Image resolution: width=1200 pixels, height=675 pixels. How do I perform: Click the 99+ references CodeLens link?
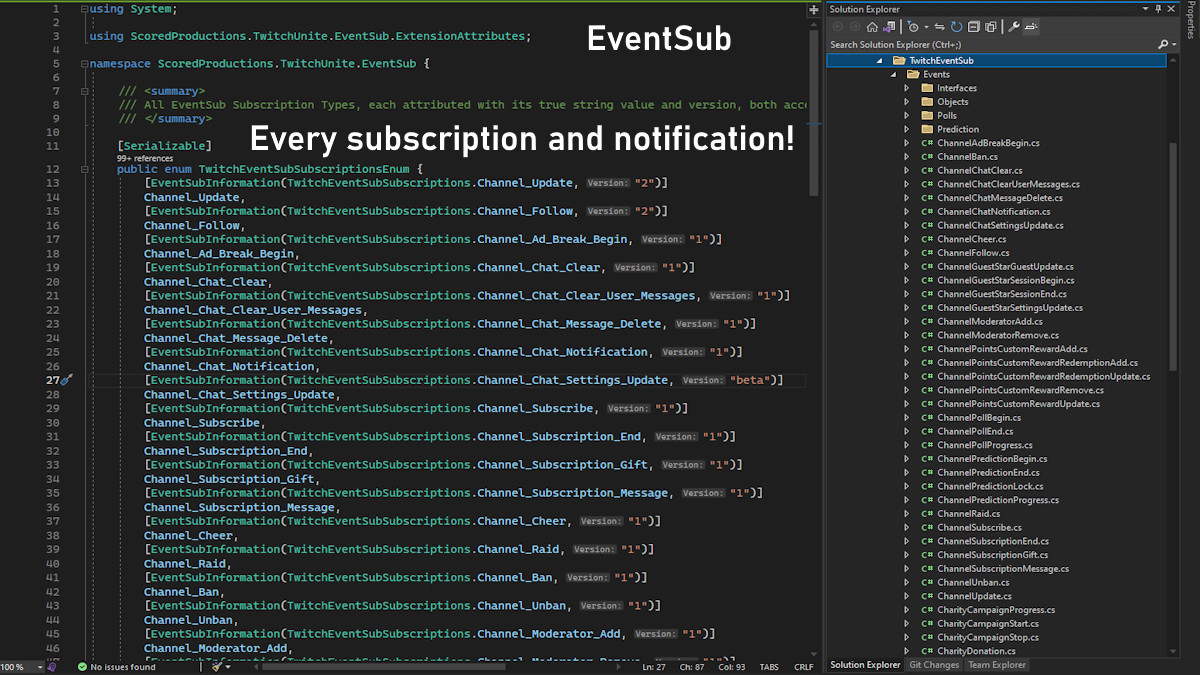click(145, 158)
